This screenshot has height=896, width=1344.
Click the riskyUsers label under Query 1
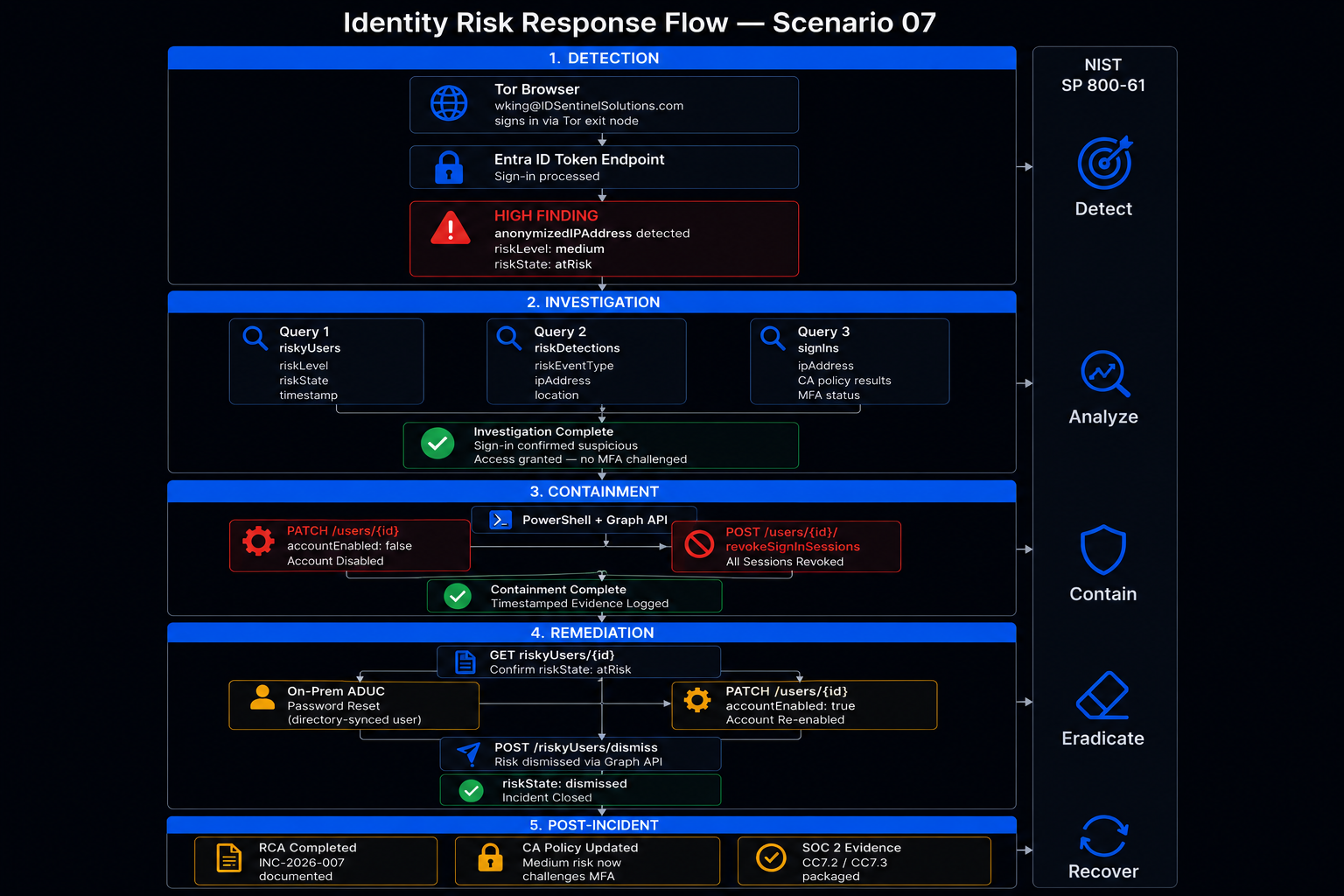[x=310, y=348]
